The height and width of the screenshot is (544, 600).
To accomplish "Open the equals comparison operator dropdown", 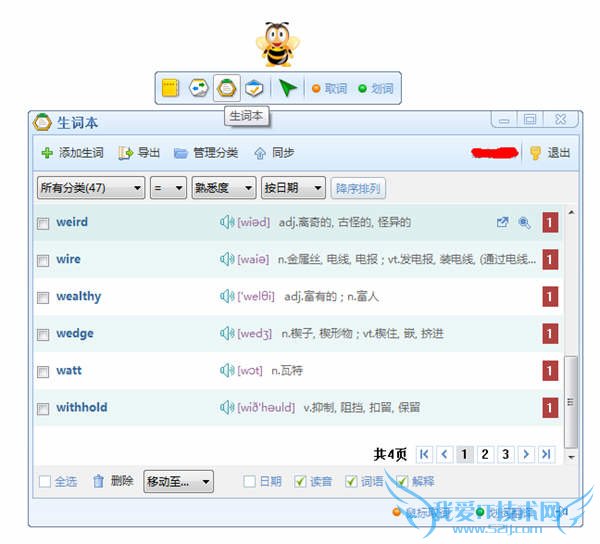I will click(168, 188).
